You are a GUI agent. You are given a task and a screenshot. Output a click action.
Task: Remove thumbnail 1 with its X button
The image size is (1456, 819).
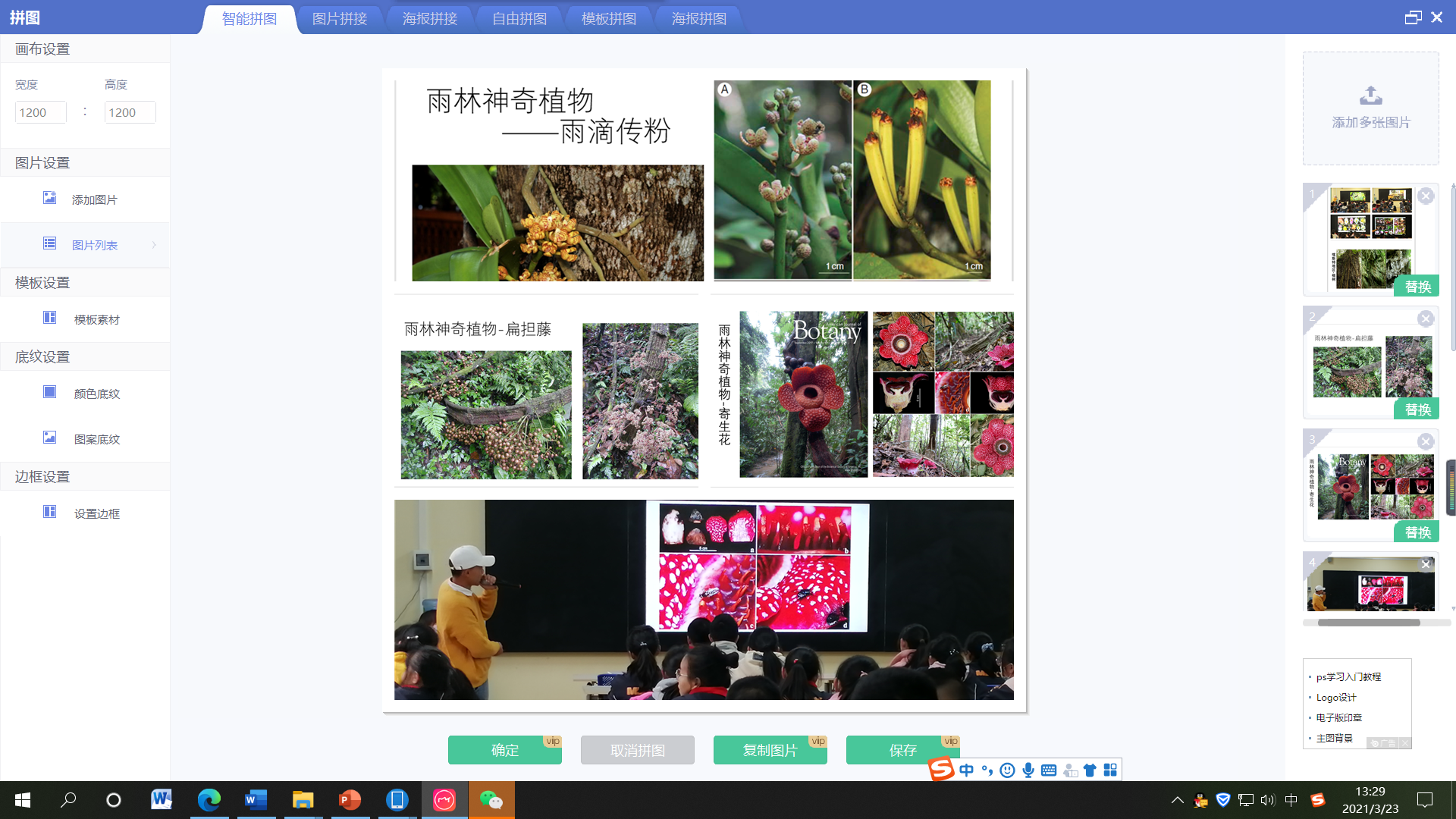[x=1426, y=196]
